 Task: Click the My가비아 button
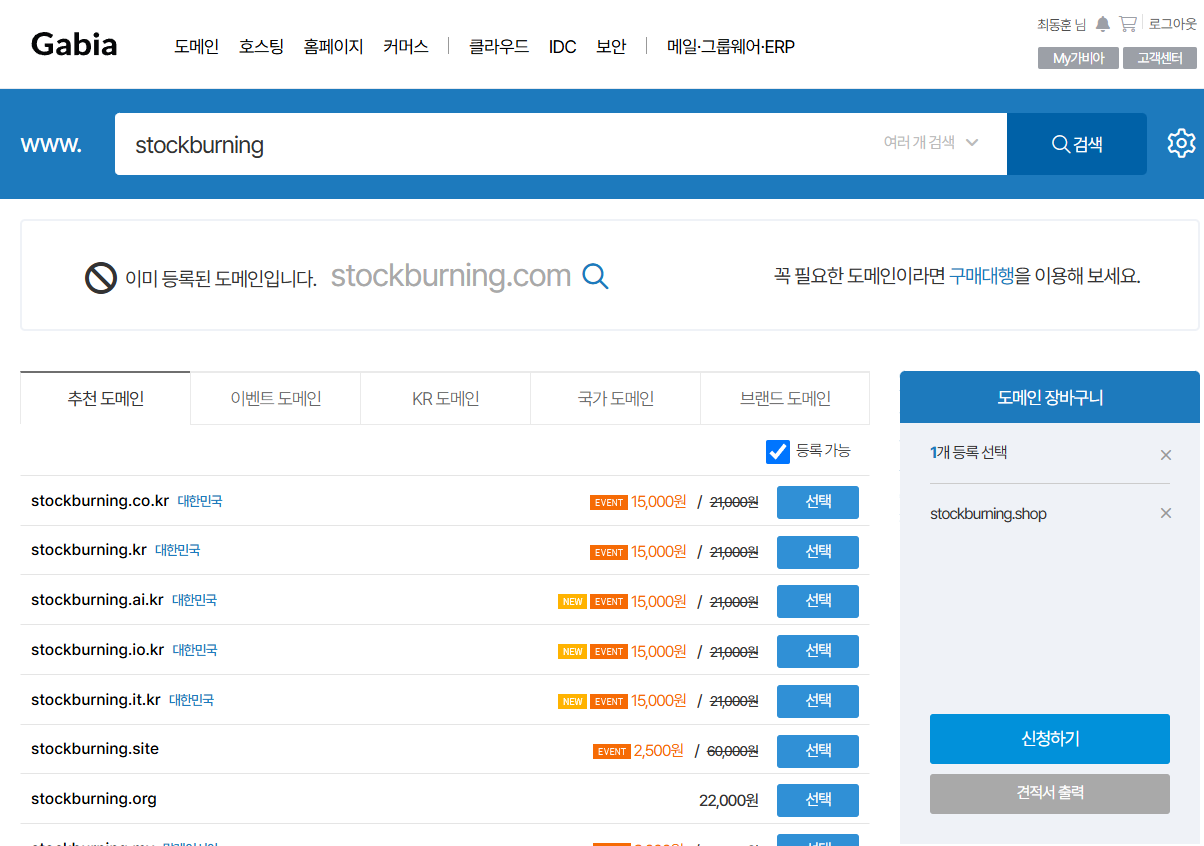tap(1078, 58)
